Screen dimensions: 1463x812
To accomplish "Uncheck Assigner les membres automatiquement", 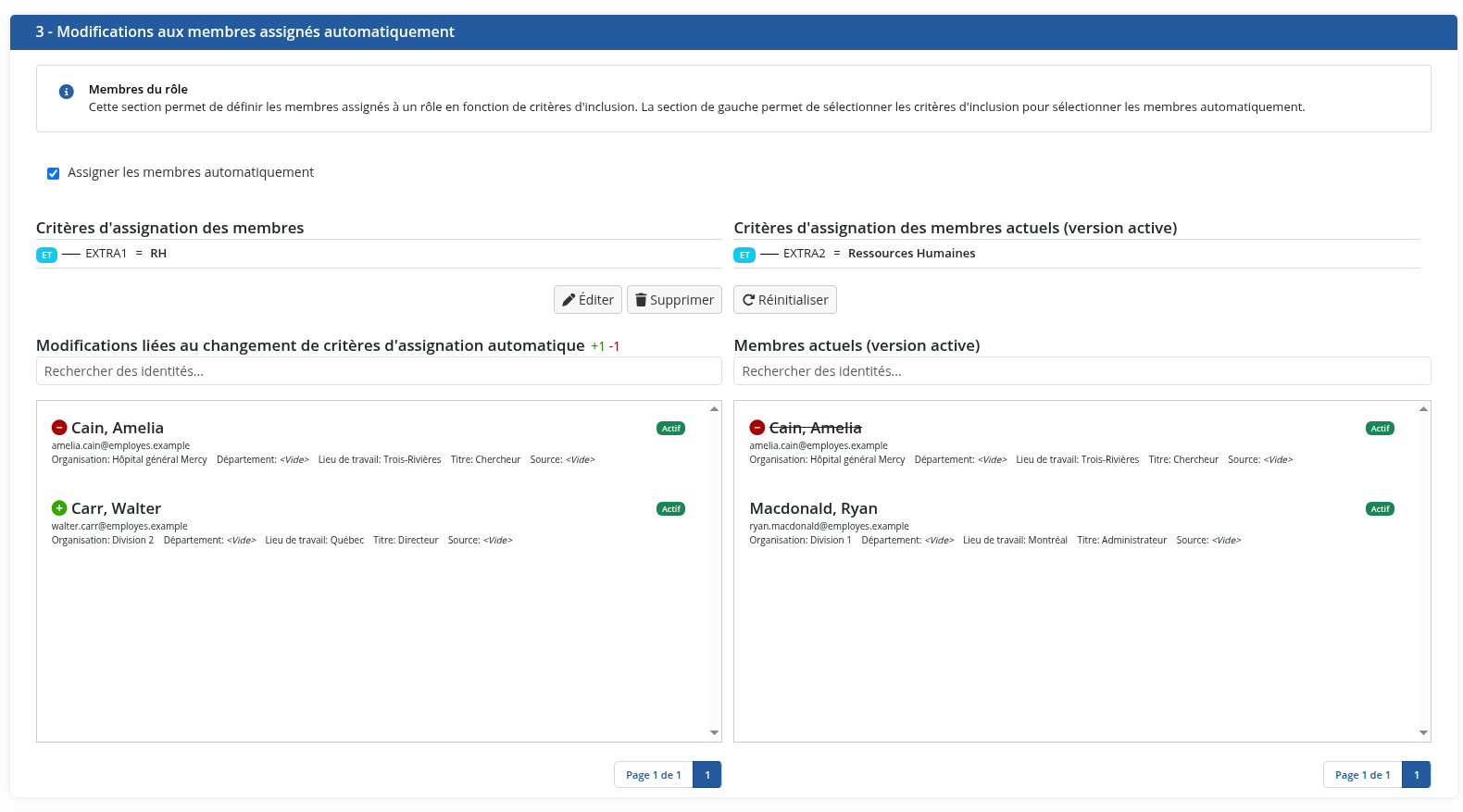I will [x=54, y=173].
